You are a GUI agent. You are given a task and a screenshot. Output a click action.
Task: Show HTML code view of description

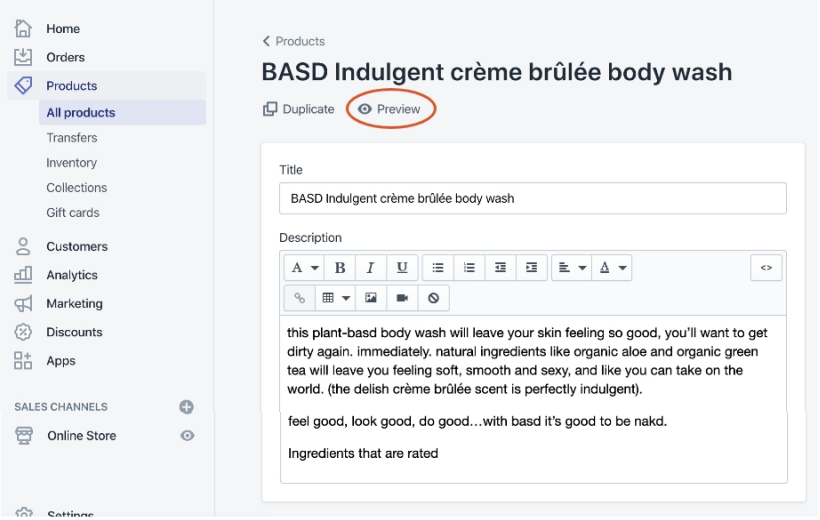coord(766,268)
